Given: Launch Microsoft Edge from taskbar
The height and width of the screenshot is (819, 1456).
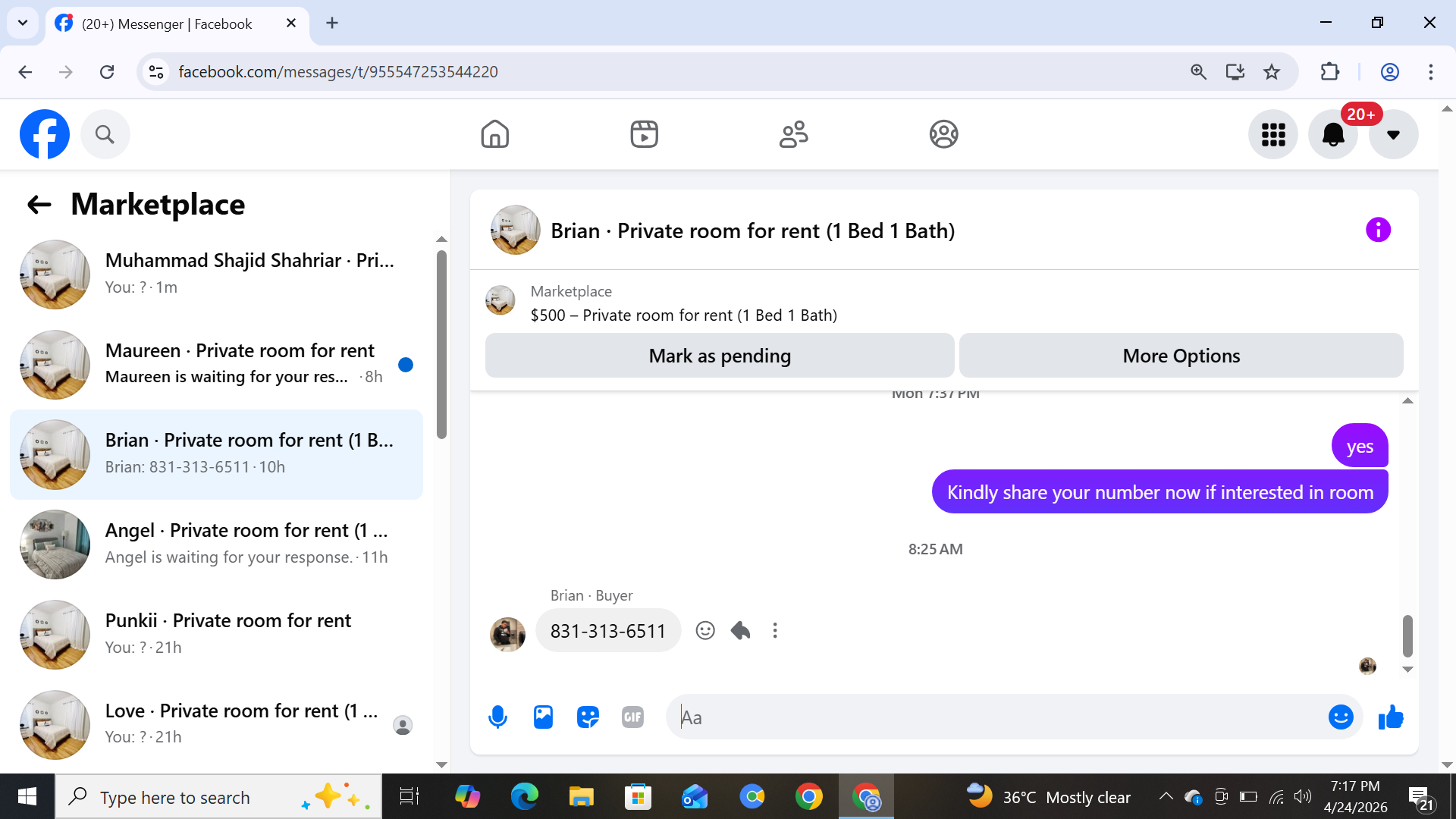Looking at the screenshot, I should click(x=524, y=797).
